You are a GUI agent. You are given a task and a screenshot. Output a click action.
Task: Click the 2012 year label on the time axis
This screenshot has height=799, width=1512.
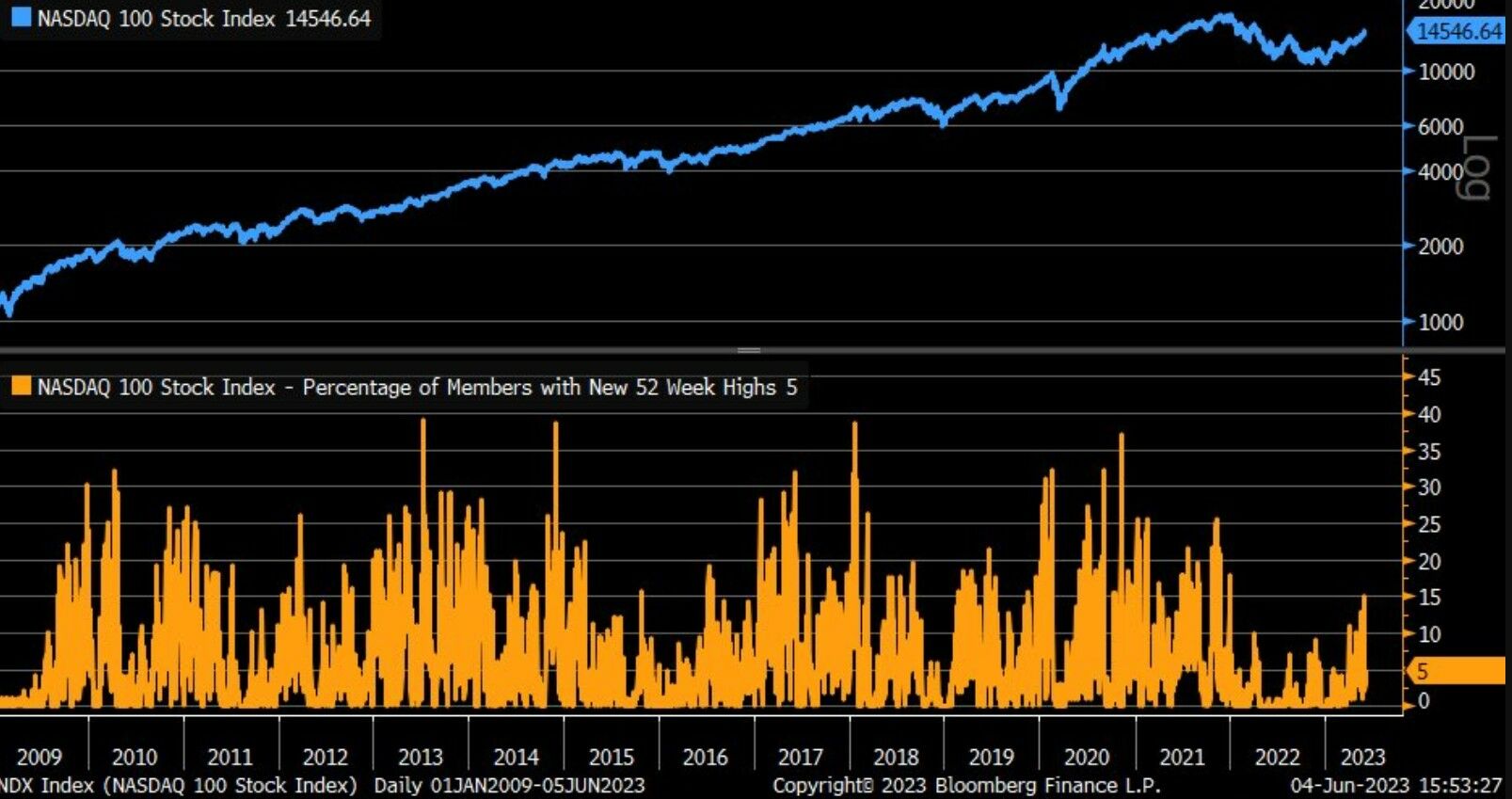coord(326,757)
